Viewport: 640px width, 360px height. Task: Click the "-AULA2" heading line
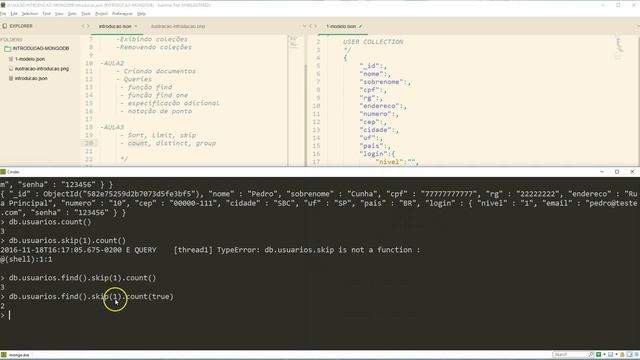click(x=112, y=63)
